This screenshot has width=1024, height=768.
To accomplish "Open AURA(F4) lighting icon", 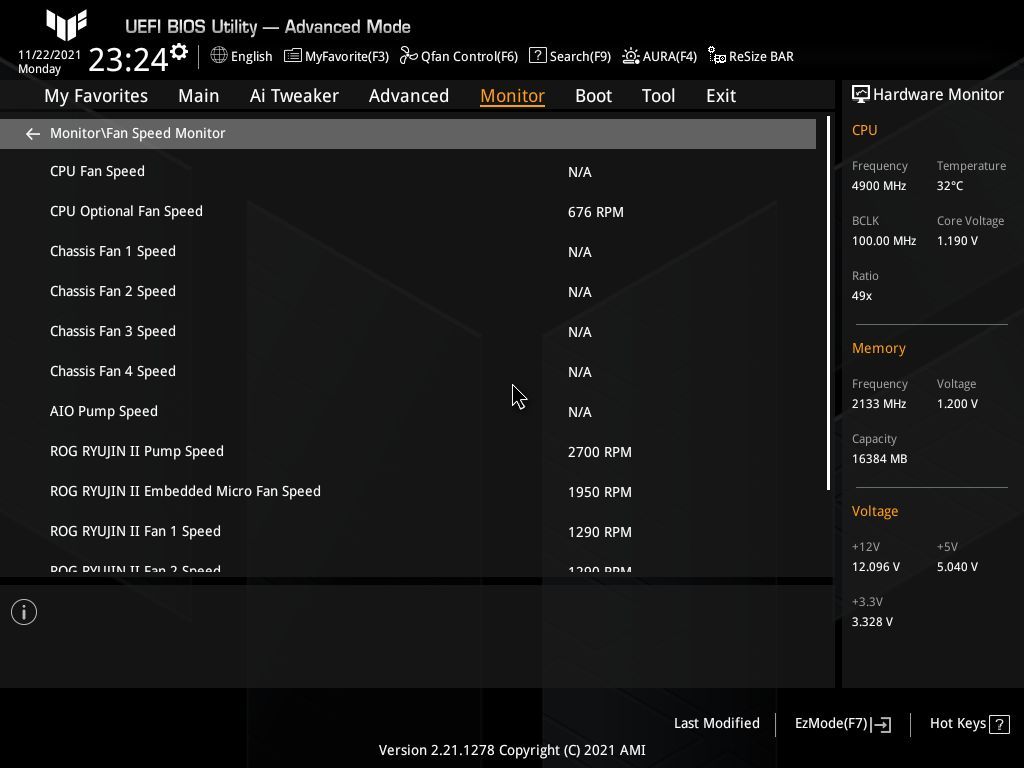I will [631, 56].
